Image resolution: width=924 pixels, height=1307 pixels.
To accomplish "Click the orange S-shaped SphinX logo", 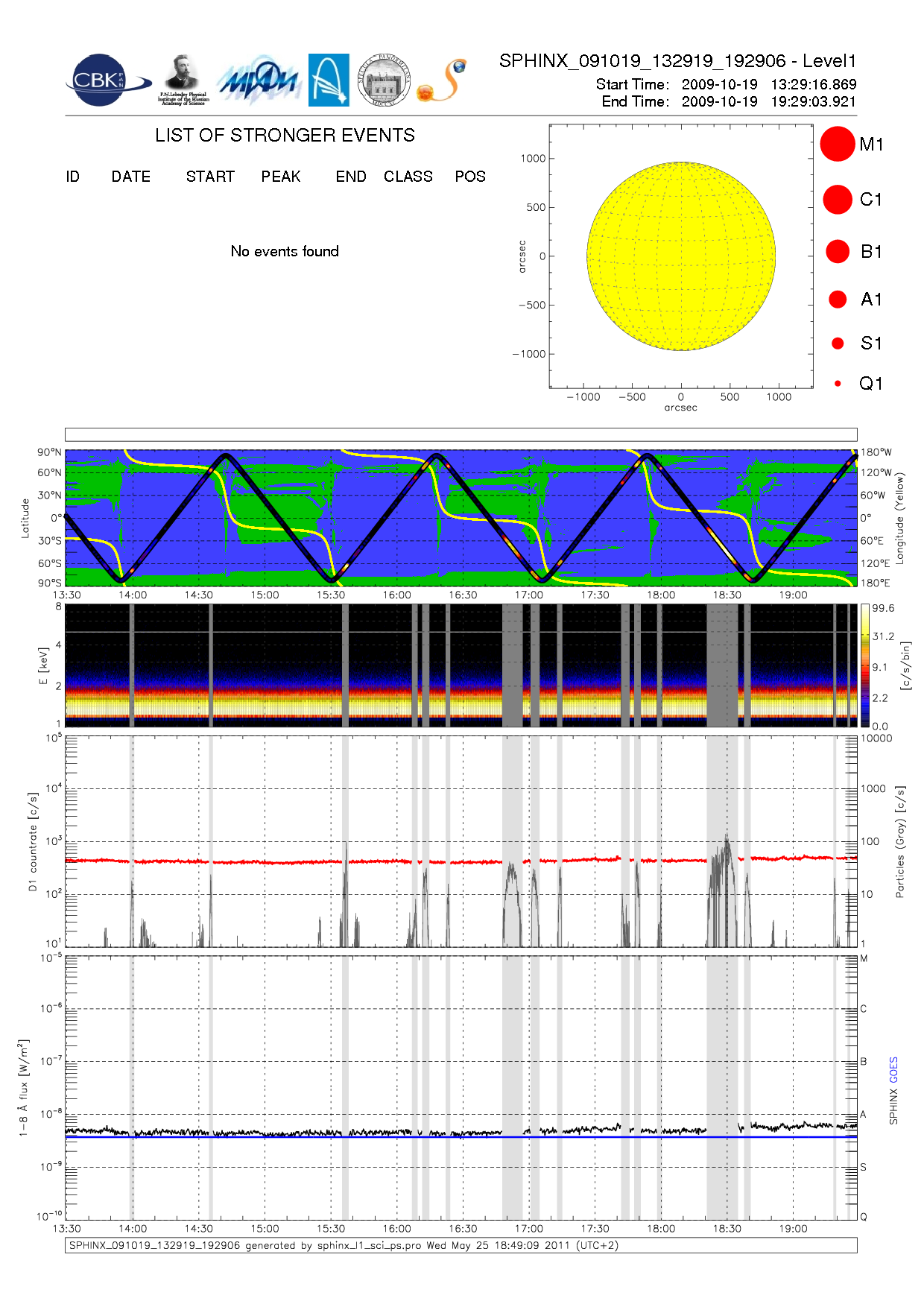I will (443, 80).
